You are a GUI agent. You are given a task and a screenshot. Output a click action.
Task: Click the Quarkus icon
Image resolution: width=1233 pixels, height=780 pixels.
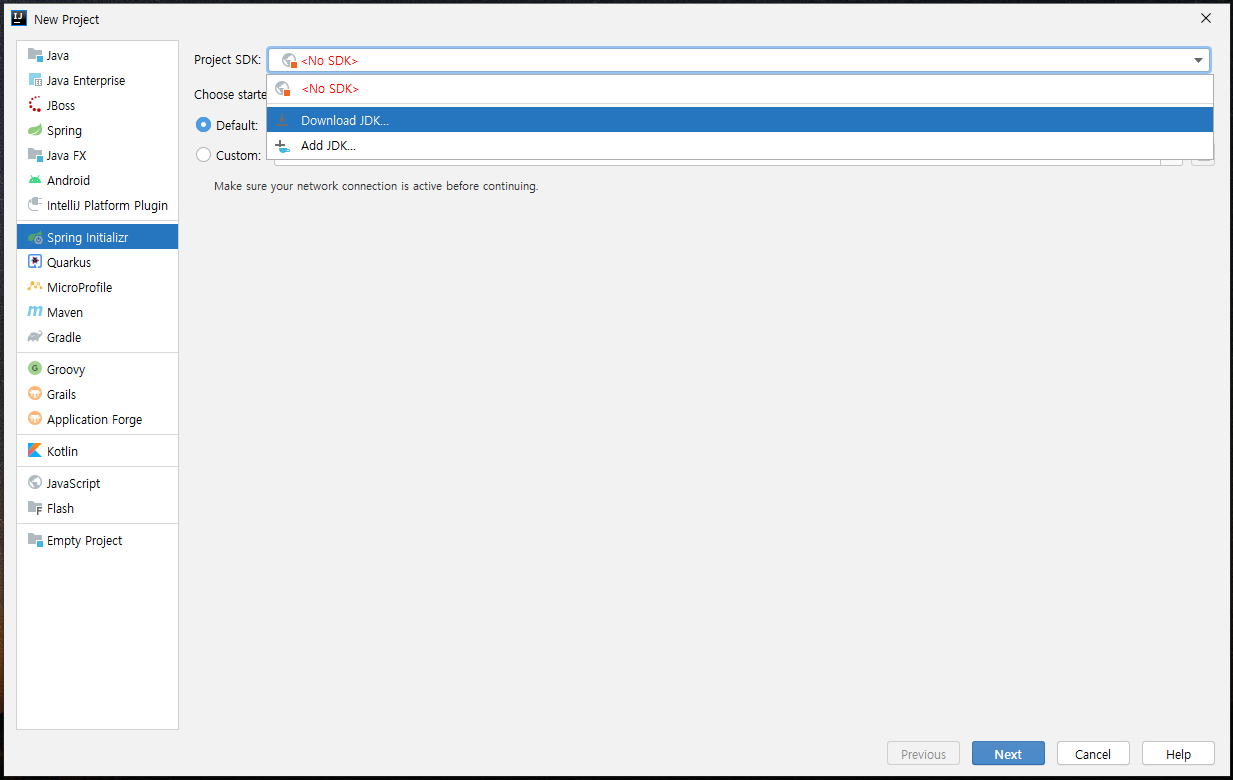(x=35, y=262)
